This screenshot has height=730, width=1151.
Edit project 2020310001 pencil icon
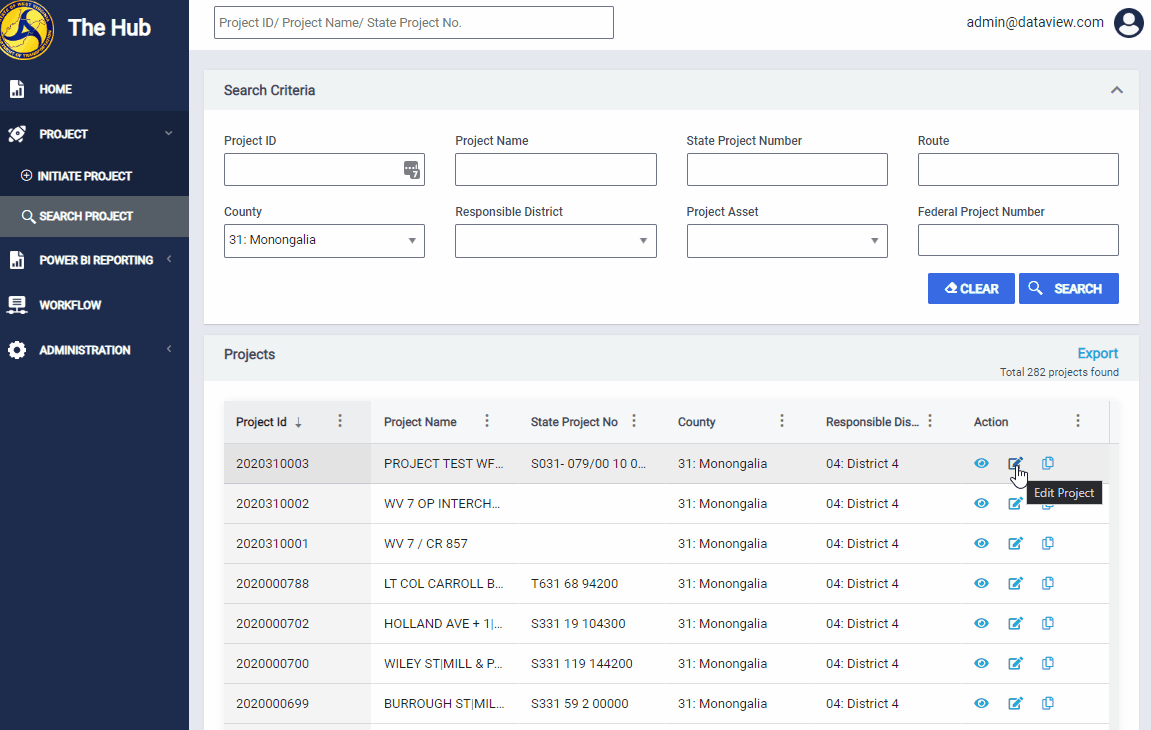tap(1015, 543)
